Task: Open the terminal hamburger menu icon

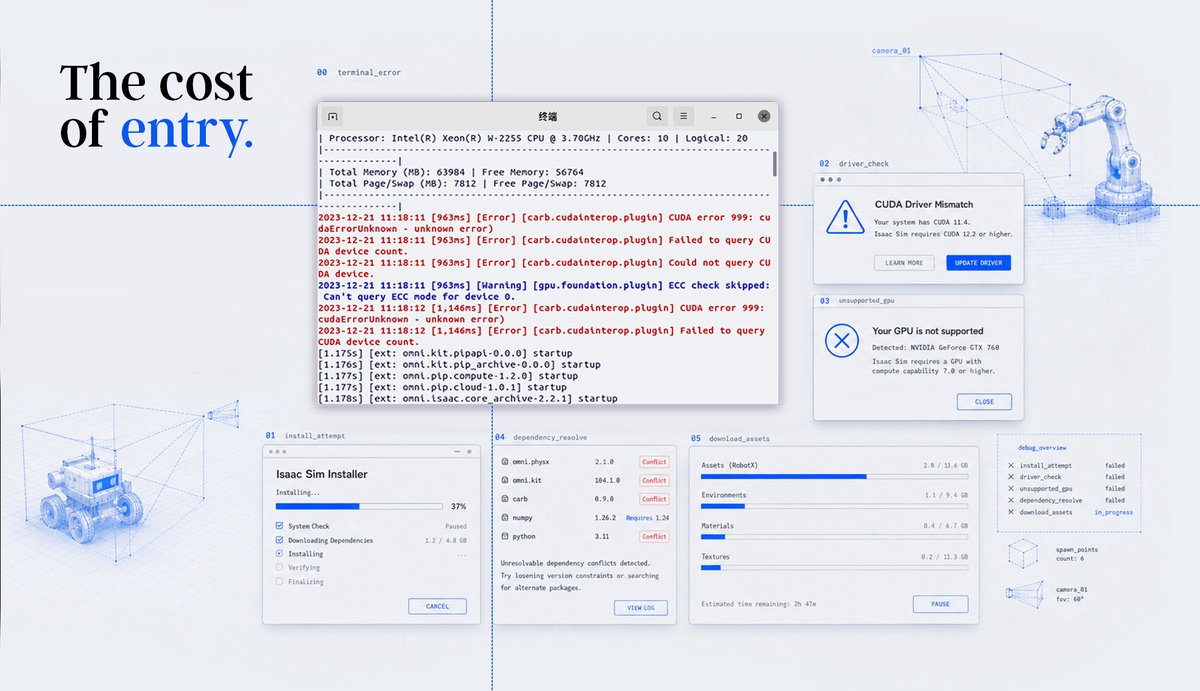Action: pyautogui.click(x=683, y=116)
